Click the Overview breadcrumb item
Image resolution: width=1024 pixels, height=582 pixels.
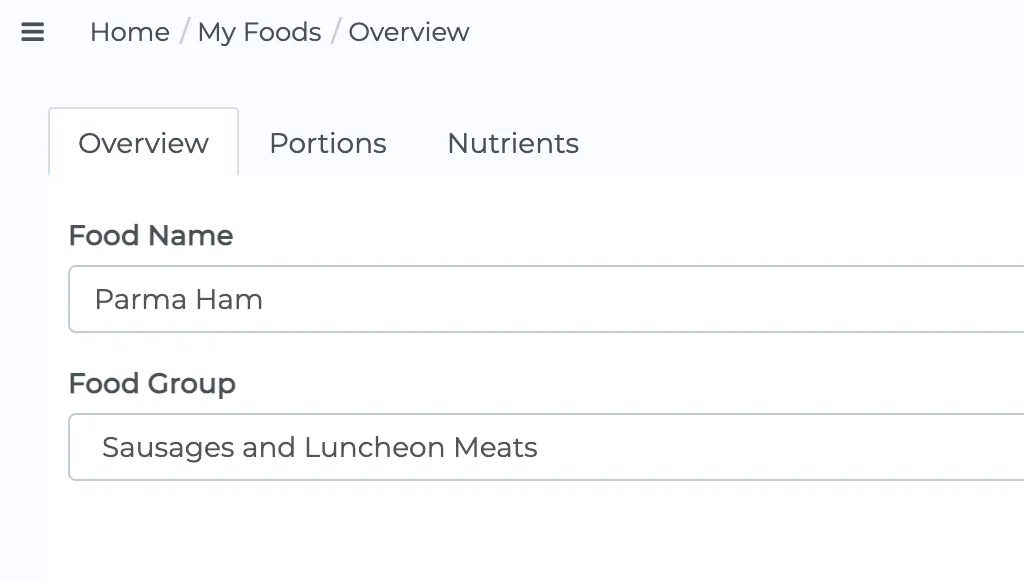[x=409, y=32]
